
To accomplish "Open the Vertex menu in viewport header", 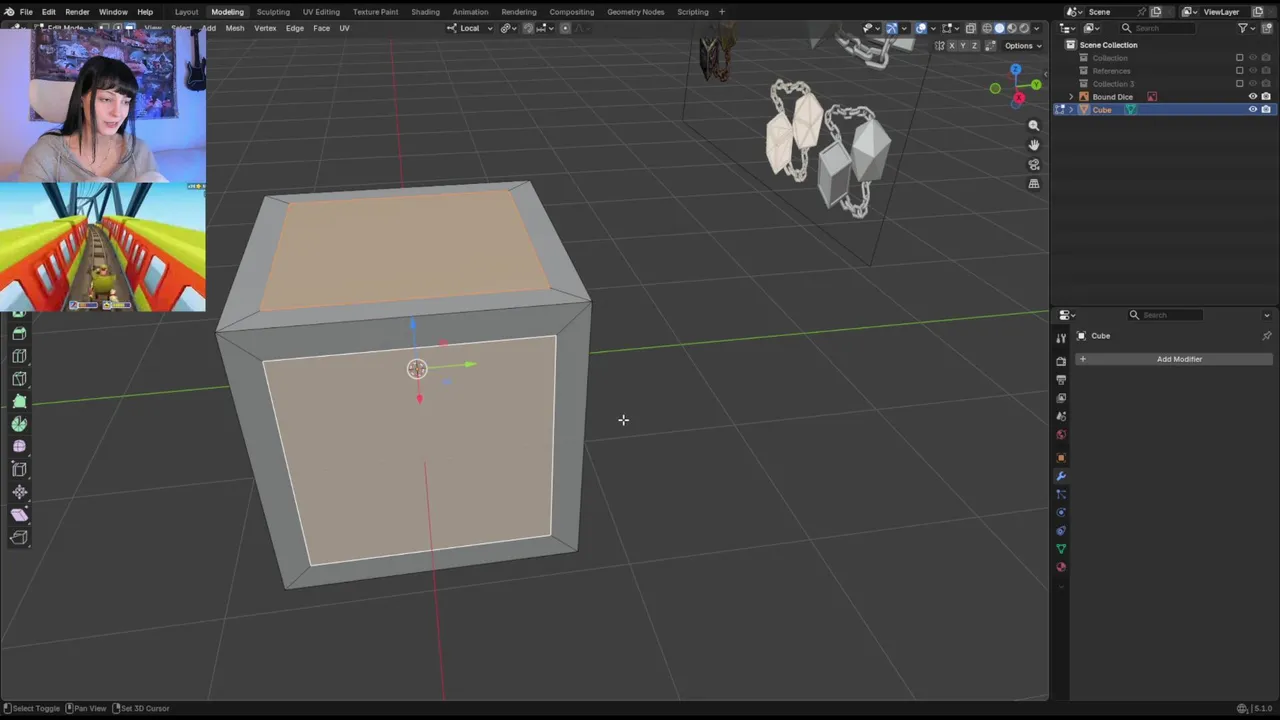I will coord(265,28).
